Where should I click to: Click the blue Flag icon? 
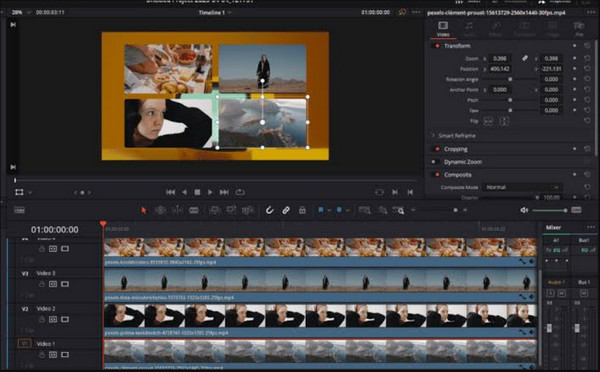point(321,210)
